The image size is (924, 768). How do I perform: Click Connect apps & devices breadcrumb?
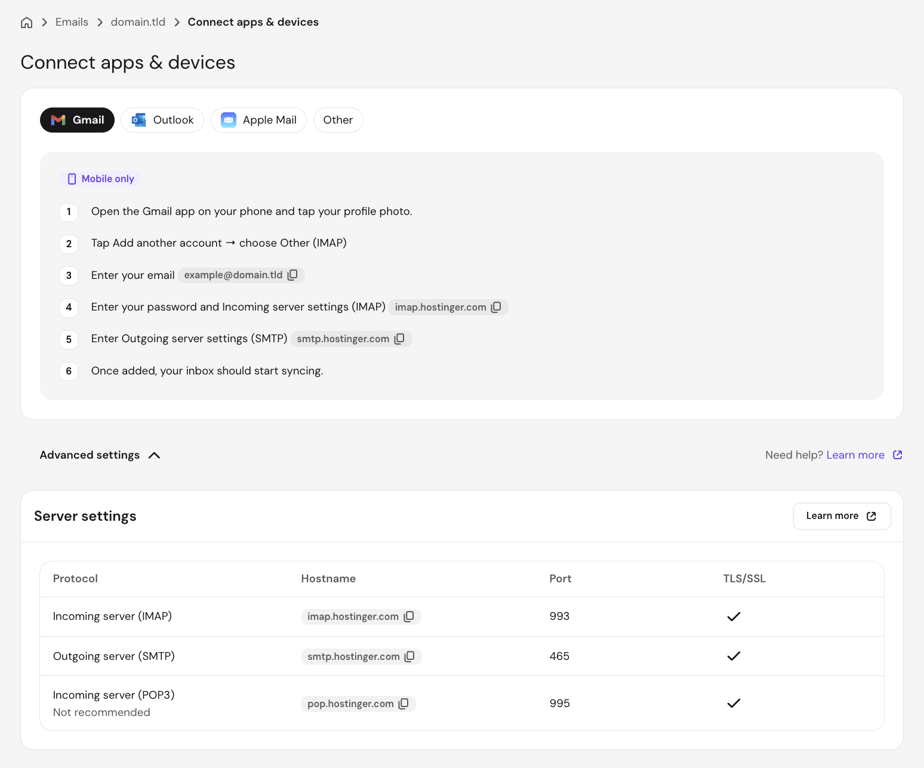[x=253, y=22]
